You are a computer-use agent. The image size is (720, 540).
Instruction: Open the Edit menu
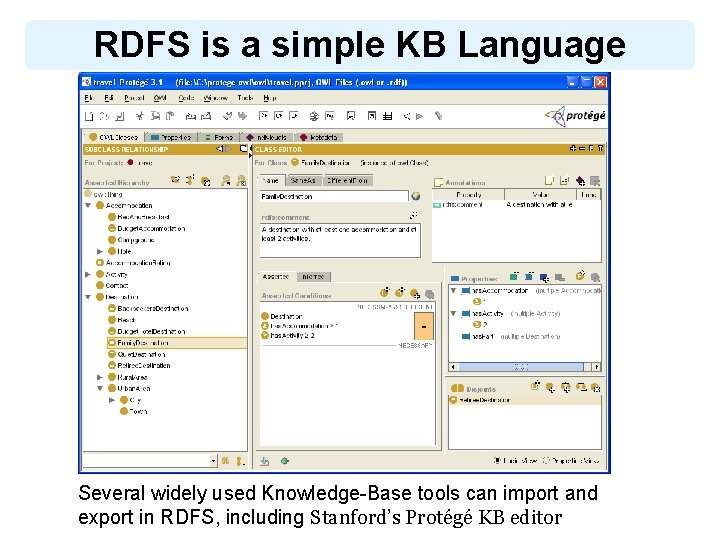tap(109, 98)
